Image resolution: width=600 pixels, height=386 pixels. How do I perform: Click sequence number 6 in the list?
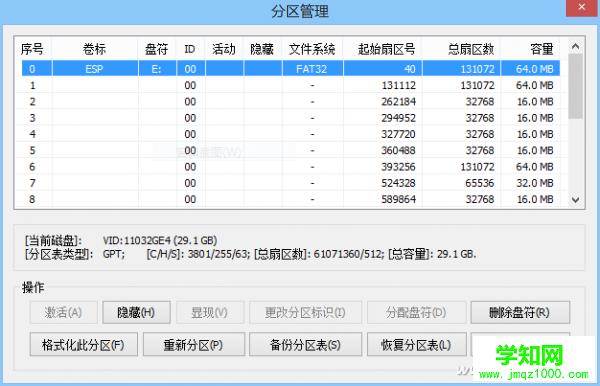[32, 167]
